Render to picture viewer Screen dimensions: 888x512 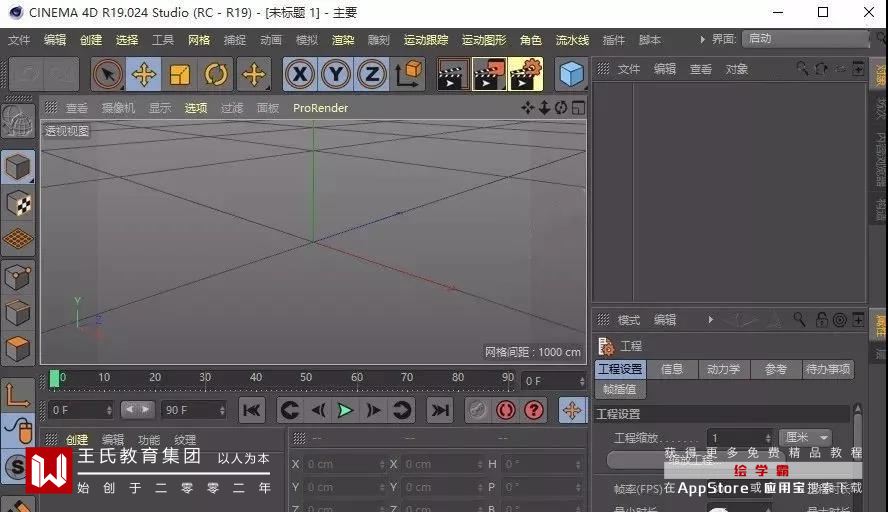tap(489, 74)
